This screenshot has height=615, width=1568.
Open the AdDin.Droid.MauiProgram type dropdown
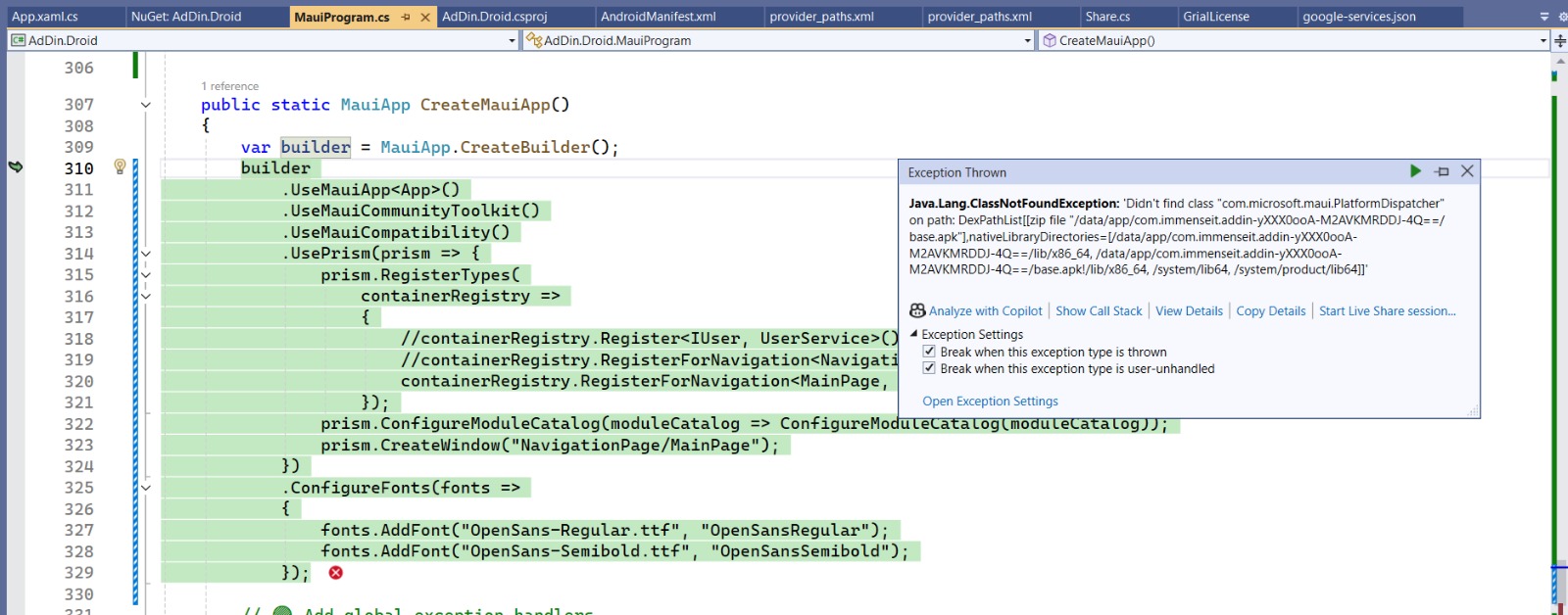point(1027,40)
